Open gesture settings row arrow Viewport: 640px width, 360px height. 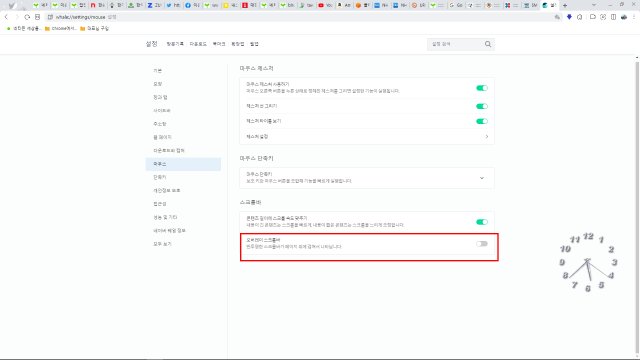coord(487,137)
